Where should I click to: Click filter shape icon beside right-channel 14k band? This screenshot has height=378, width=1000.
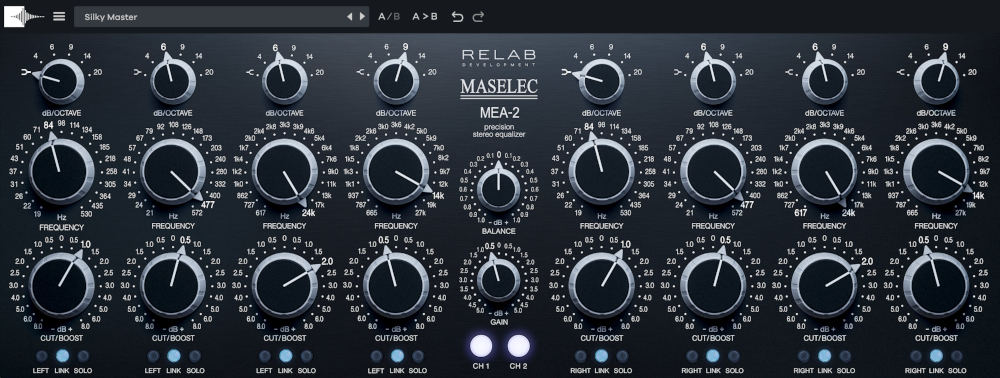[900, 72]
